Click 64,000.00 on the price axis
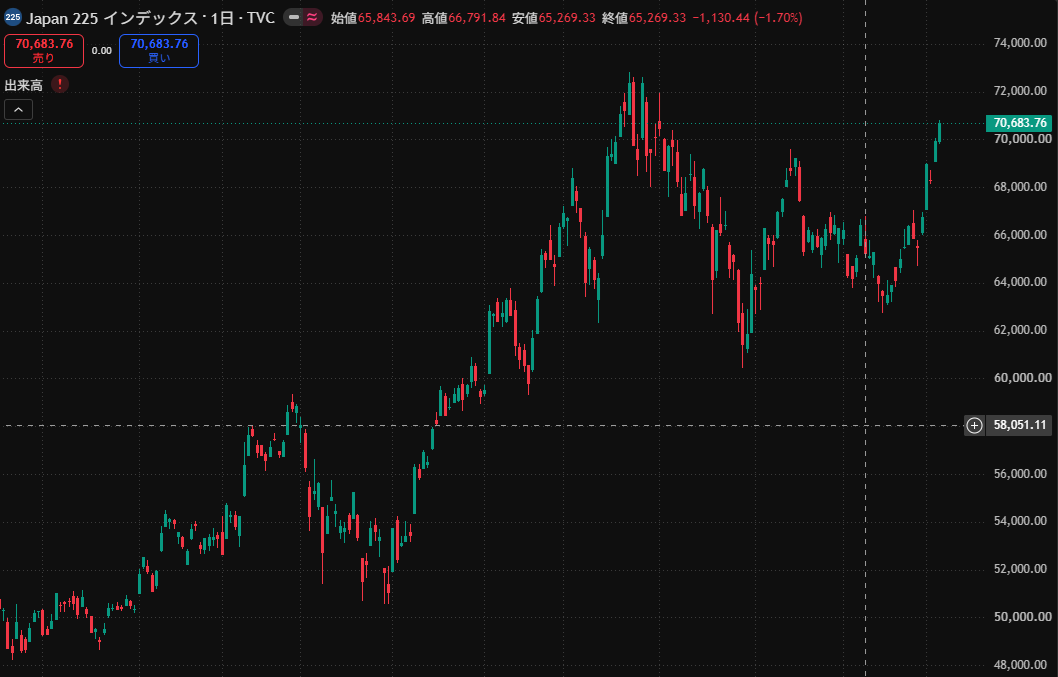1058x677 pixels. coord(1022,282)
